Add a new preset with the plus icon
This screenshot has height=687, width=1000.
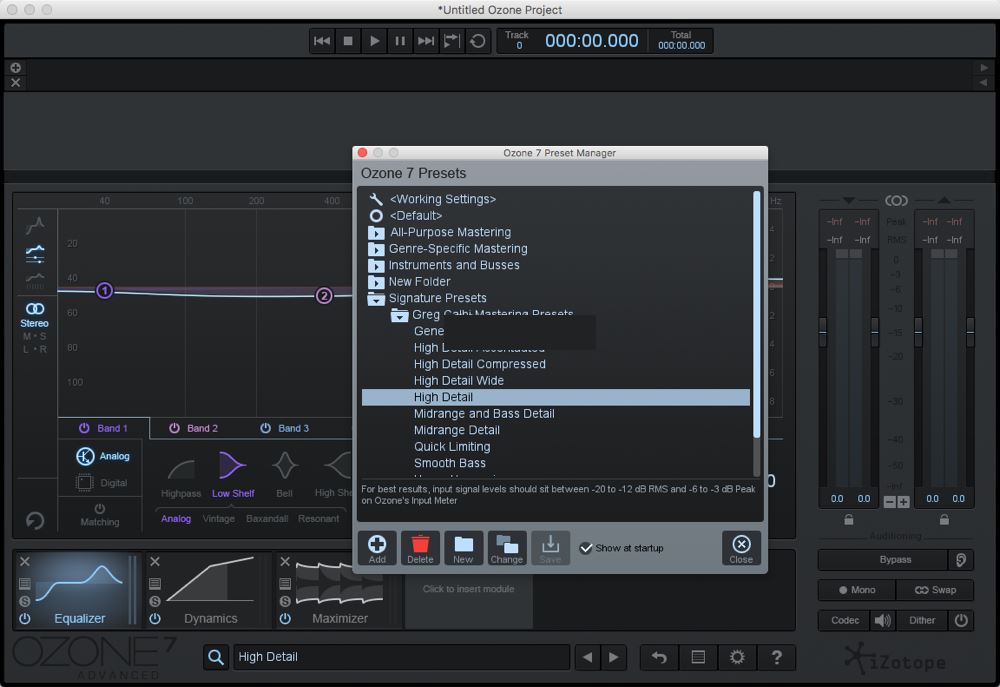[x=377, y=547]
